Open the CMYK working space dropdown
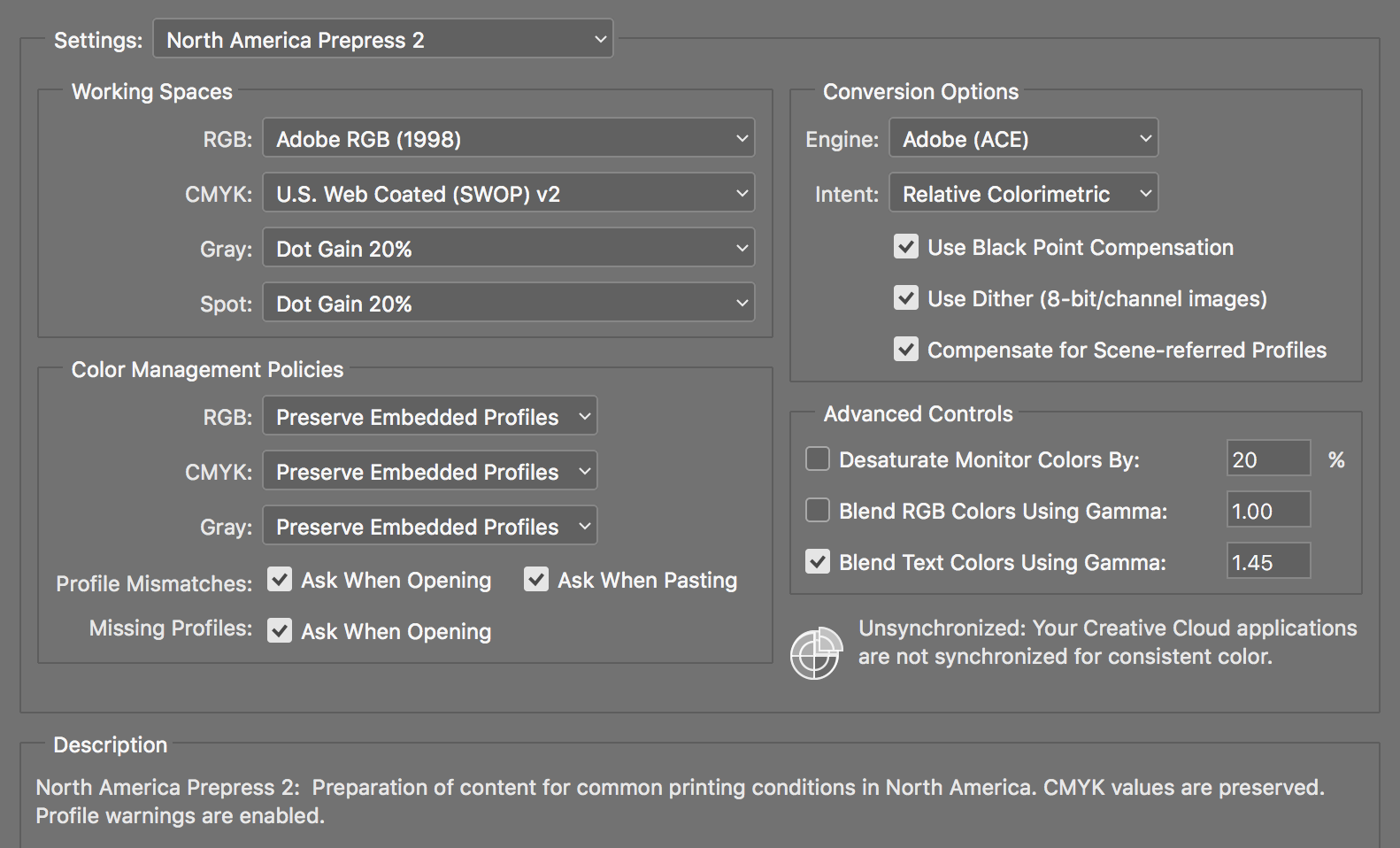 pos(508,193)
